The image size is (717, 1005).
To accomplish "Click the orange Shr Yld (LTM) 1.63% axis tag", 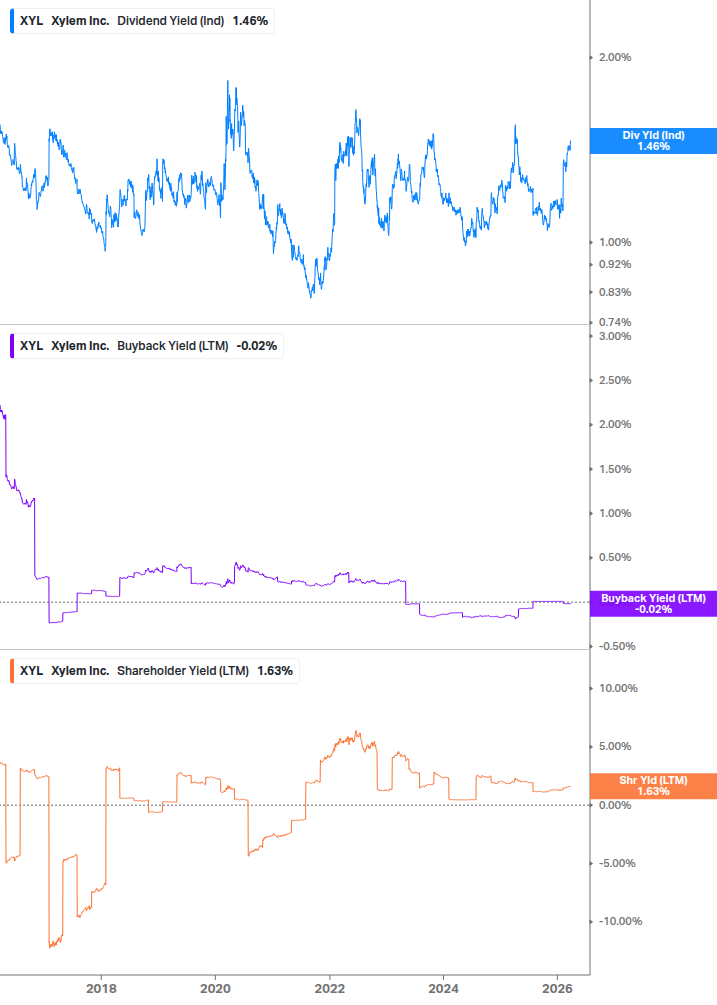I will click(x=653, y=786).
